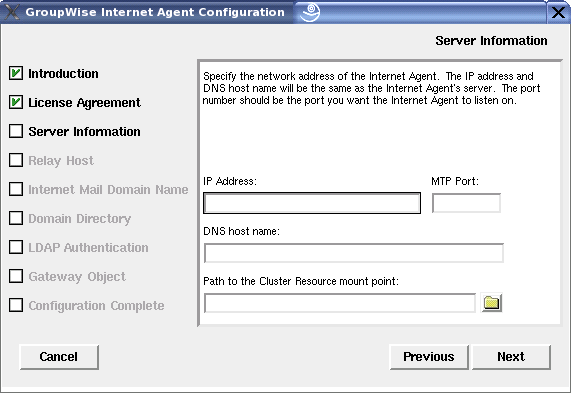Toggle the Internet Mail Domain Name checkbox
This screenshot has width=572, height=394.
pos(16,189)
